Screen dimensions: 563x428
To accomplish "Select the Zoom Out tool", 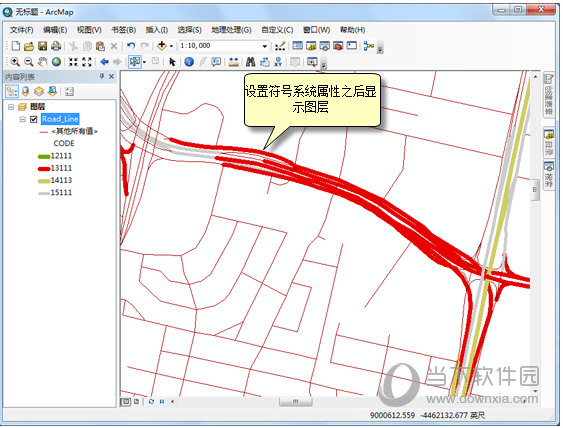I will point(29,62).
